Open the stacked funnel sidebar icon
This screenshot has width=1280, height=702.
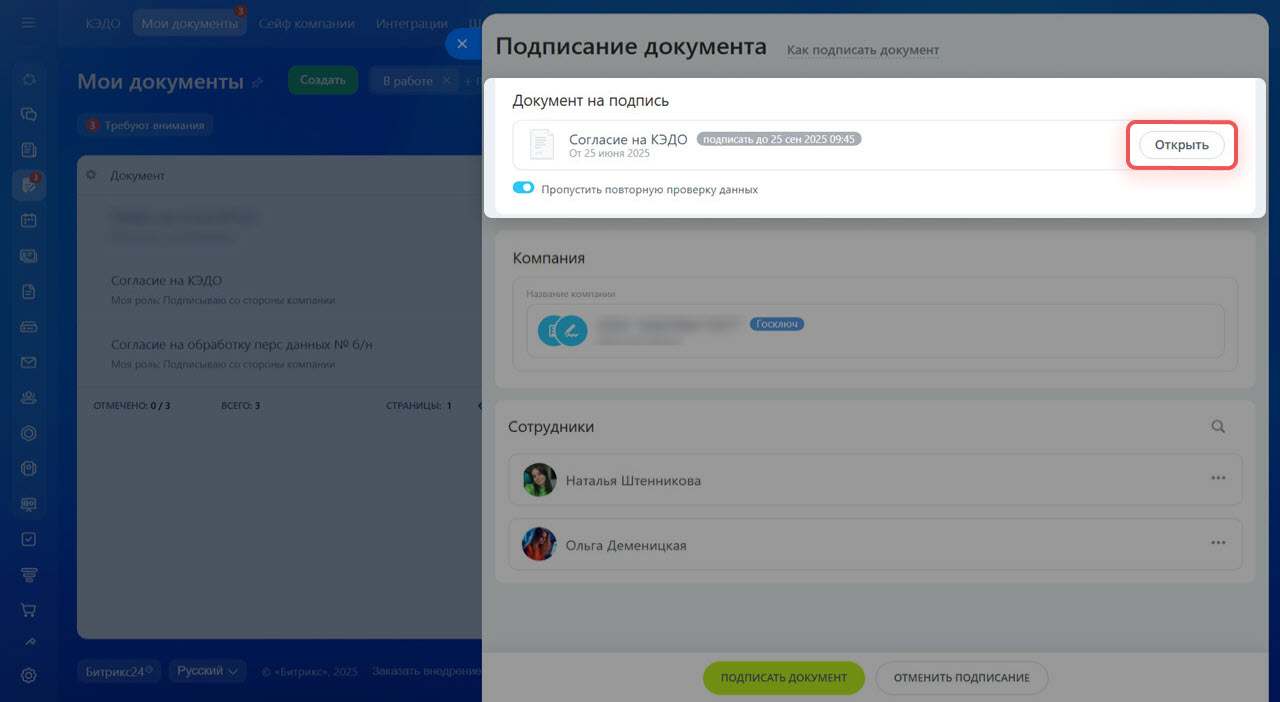click(29, 574)
